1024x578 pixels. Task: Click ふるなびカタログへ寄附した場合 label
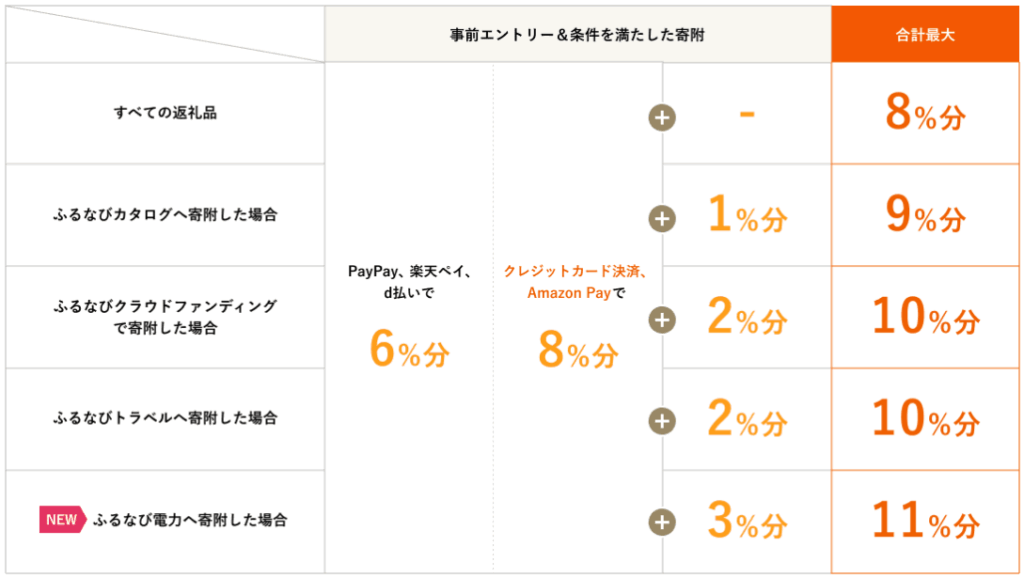165,214
